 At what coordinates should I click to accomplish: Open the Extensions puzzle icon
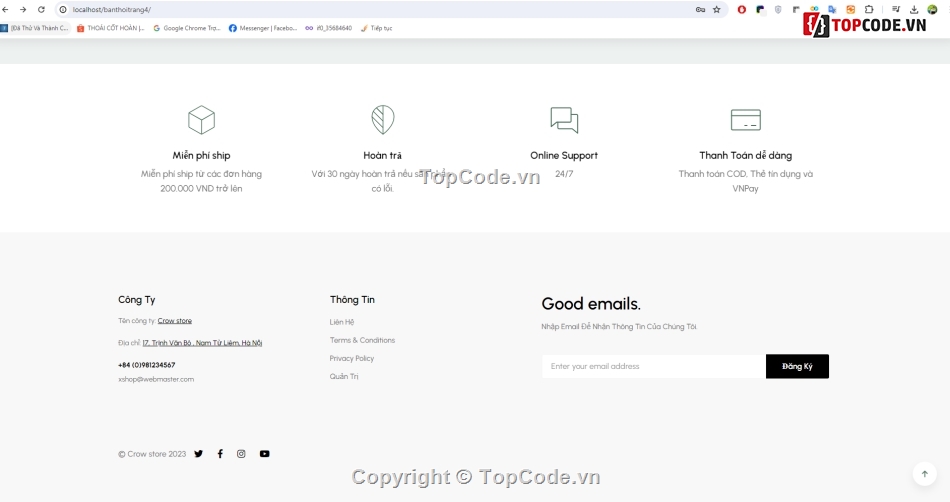pos(869,10)
